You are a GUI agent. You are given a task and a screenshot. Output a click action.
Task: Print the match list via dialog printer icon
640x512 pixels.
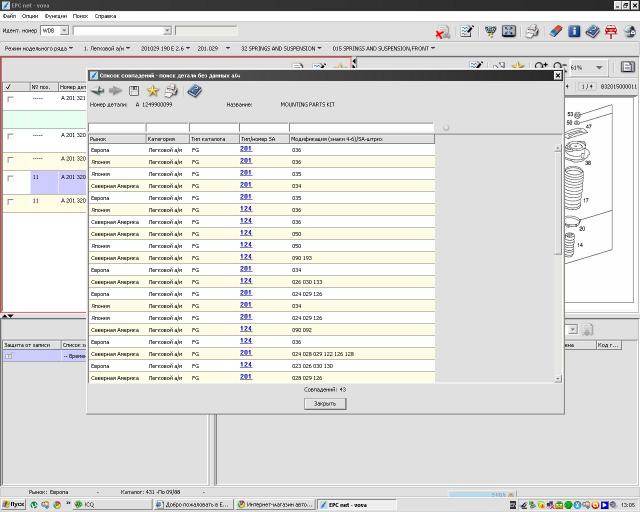pos(171,91)
